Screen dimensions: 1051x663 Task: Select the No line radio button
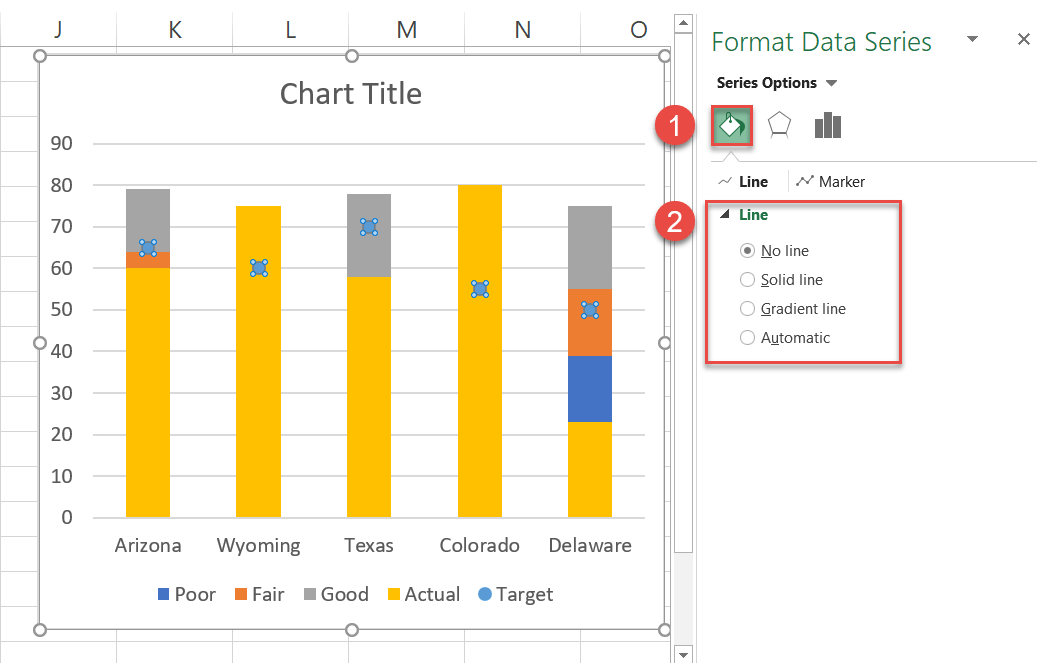747,250
